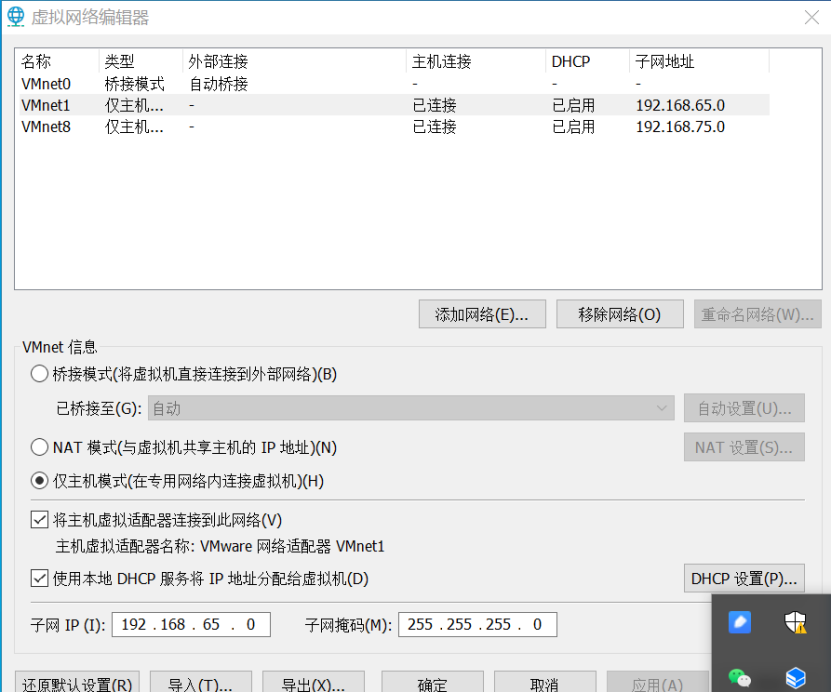Open the WeChat tray icon

(739, 677)
